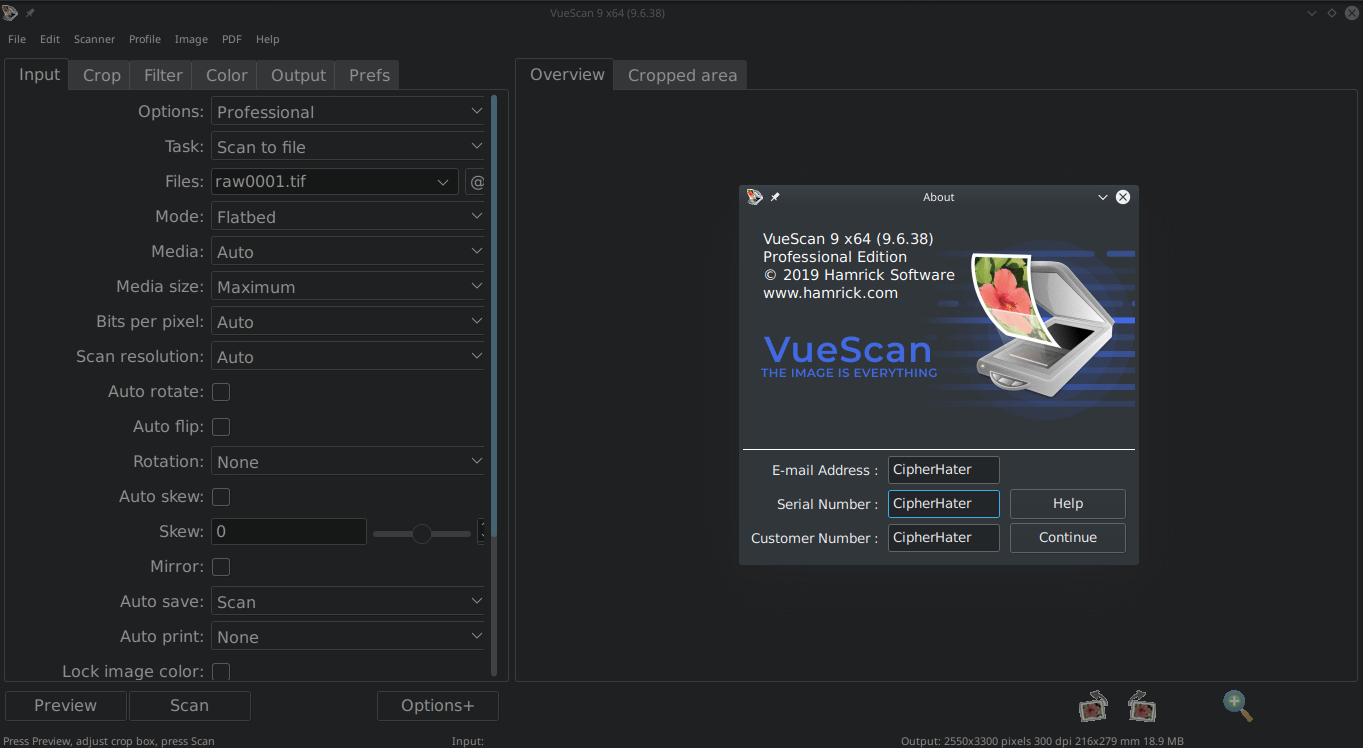
Task: Open the File menu
Action: [17, 39]
